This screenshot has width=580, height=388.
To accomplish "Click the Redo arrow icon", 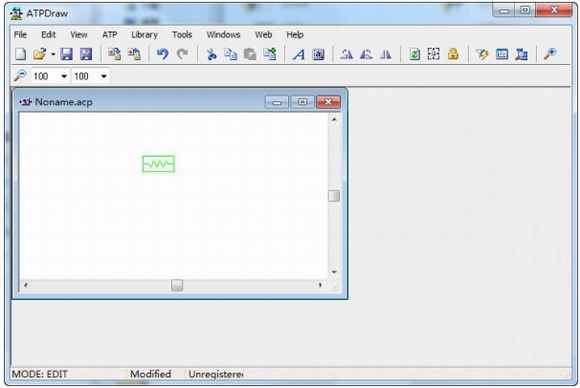I will pyautogui.click(x=182, y=54).
